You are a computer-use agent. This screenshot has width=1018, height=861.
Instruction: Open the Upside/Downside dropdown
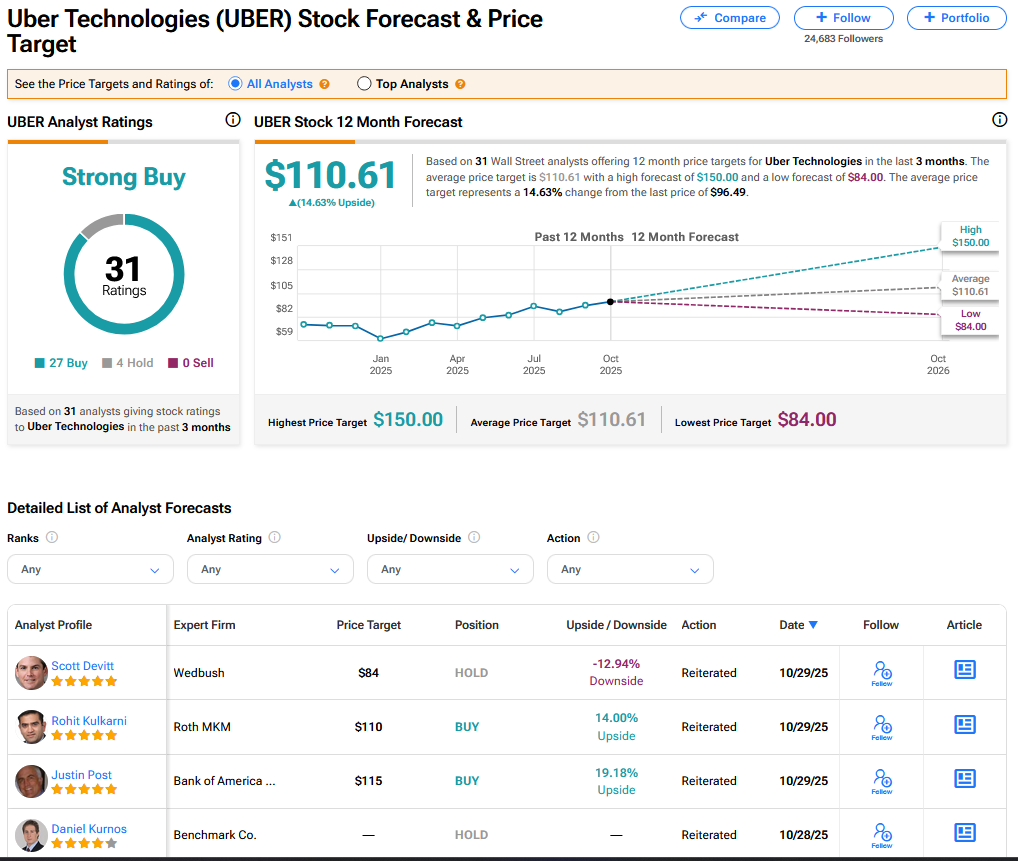450,569
